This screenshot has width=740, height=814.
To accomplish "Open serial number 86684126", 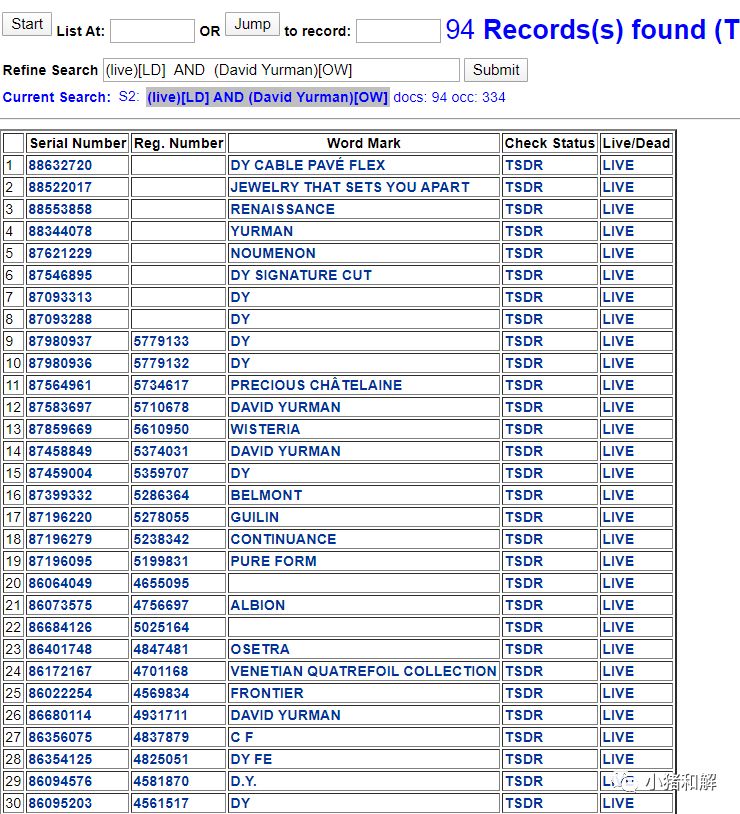I will [x=60, y=627].
